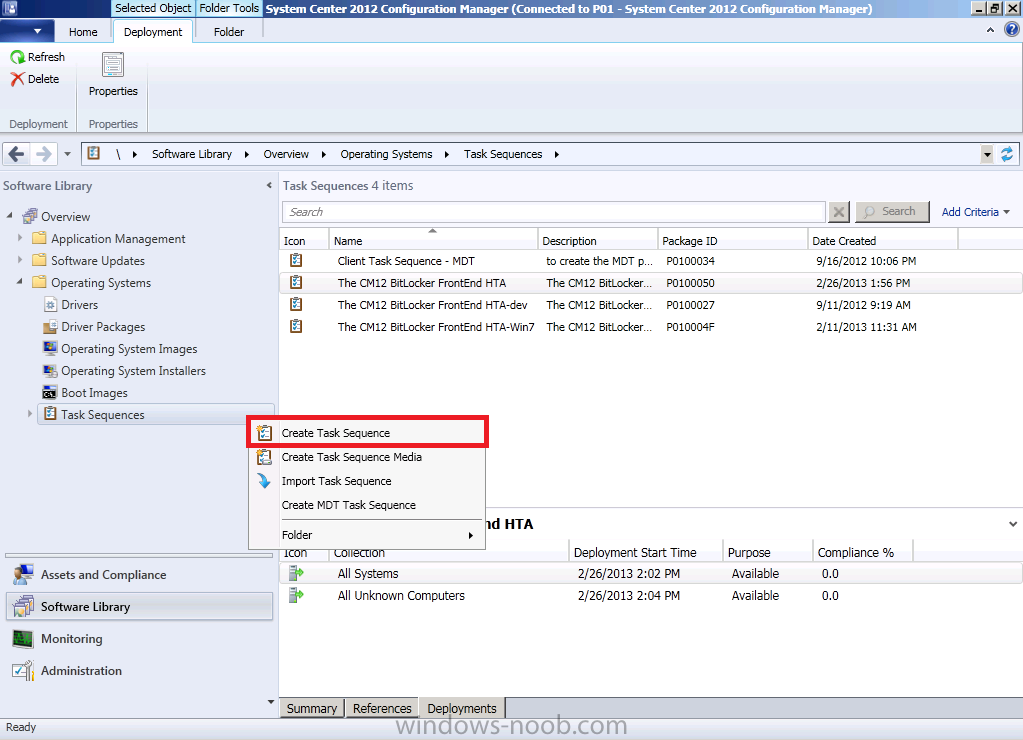The image size is (1023, 740).
Task: Open the Deployments tab
Action: 462,709
